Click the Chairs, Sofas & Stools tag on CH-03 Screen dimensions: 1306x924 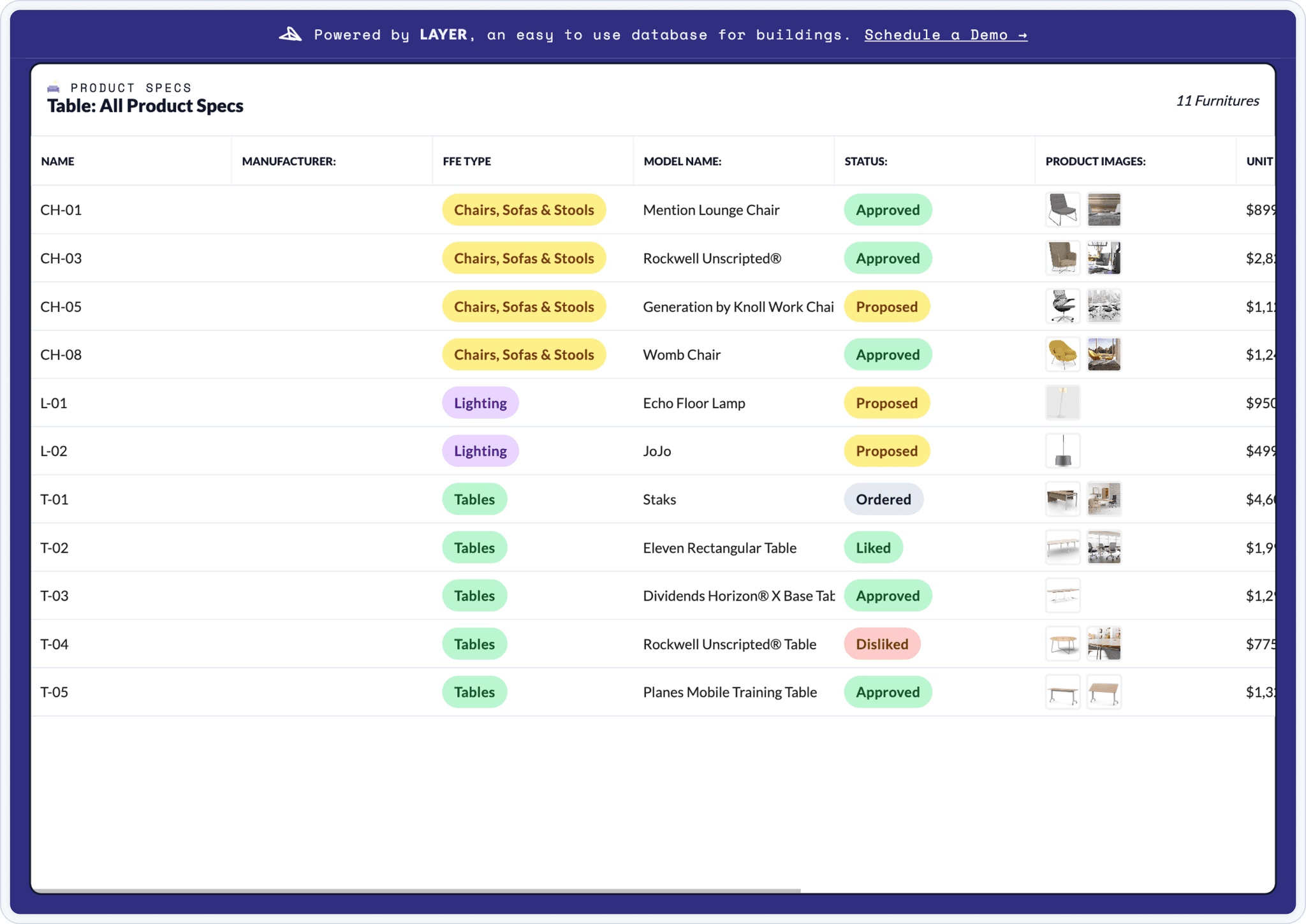click(x=523, y=258)
